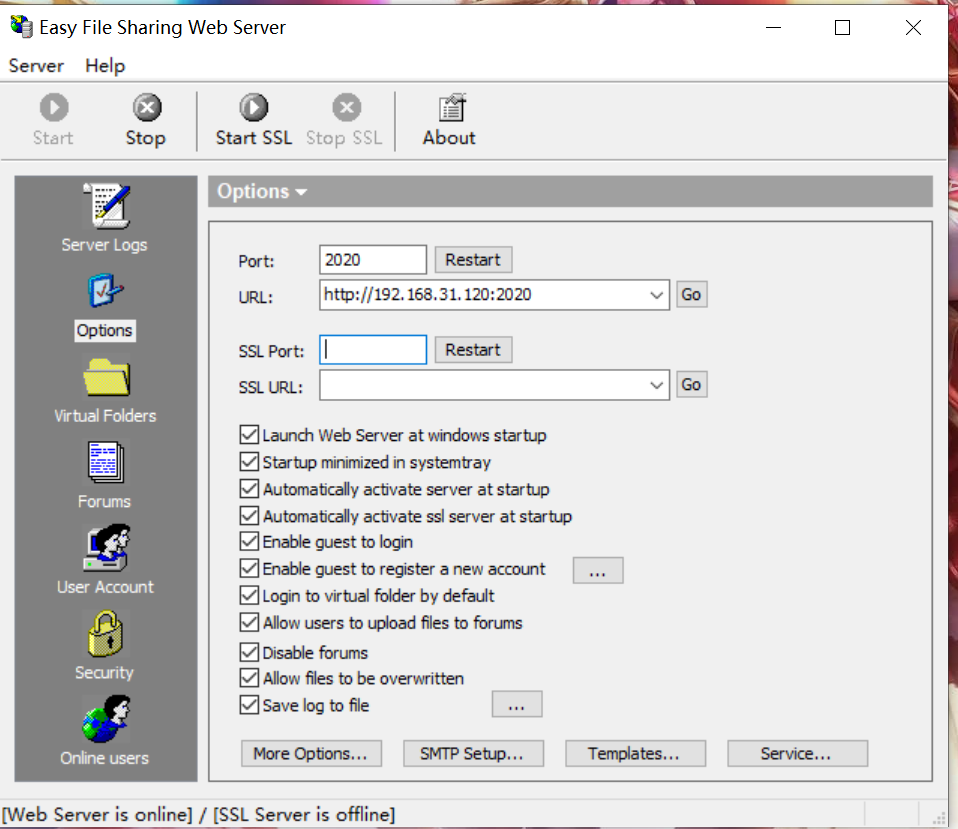Viewport: 958px width, 829px height.
Task: Click ellipsis button beside Save log to file
Action: point(517,704)
